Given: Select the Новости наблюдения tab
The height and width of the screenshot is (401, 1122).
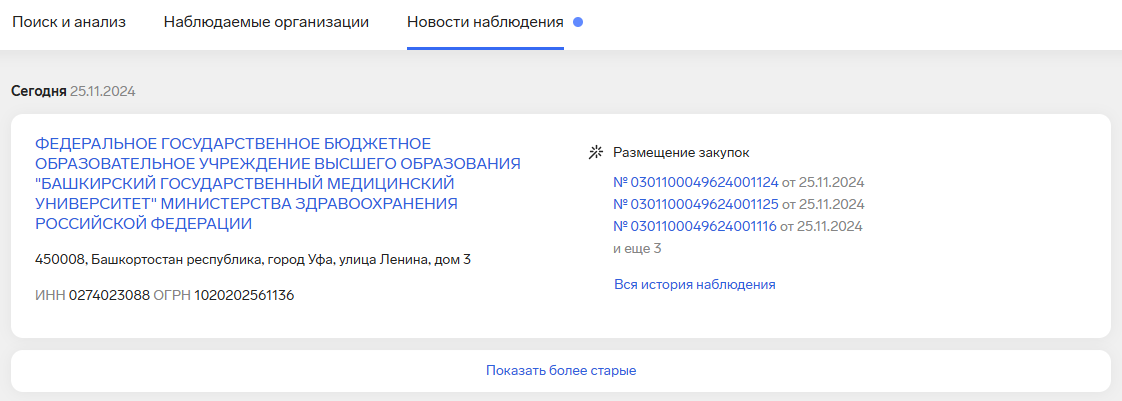Looking at the screenshot, I should [485, 22].
